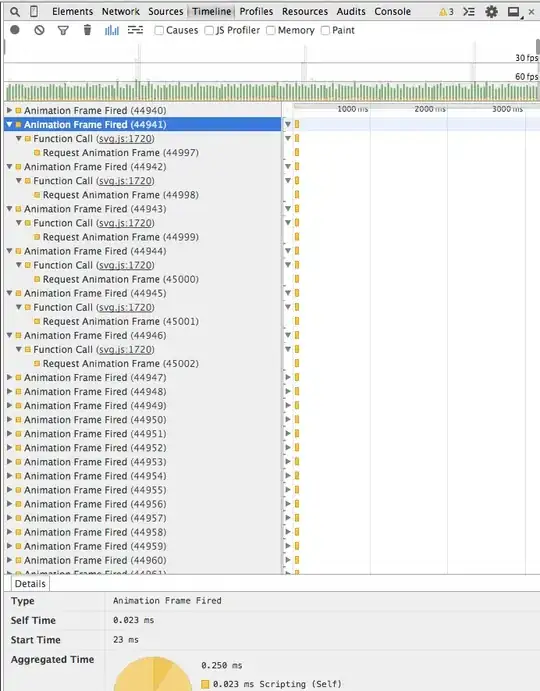Collapse Animation Frame Fired (44942)

coord(9,167)
